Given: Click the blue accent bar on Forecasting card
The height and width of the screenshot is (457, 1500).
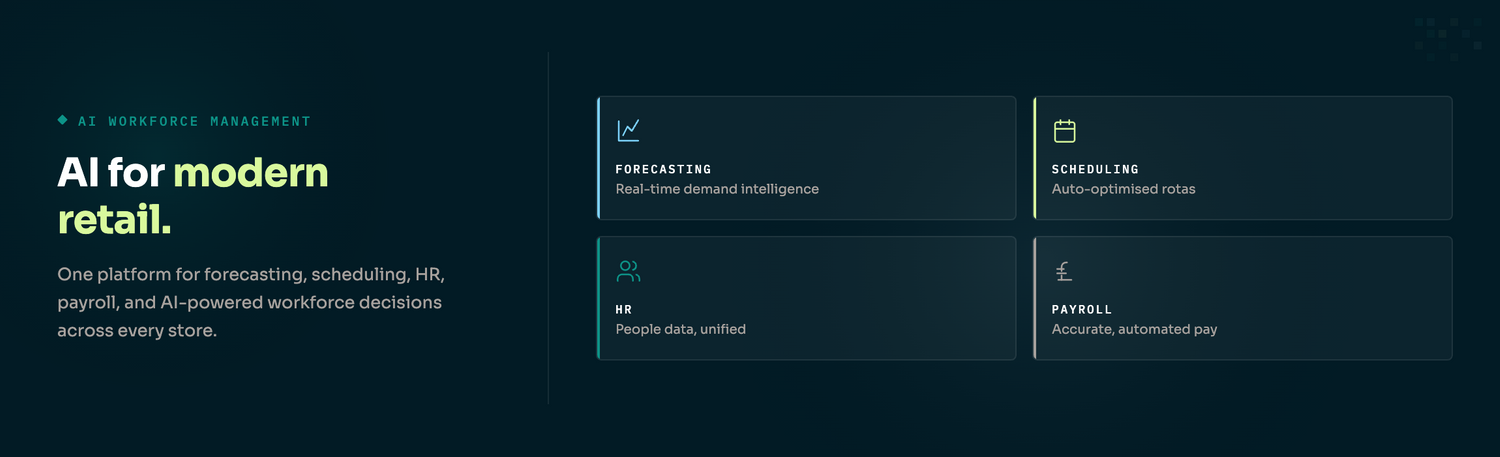Looking at the screenshot, I should click(x=598, y=158).
